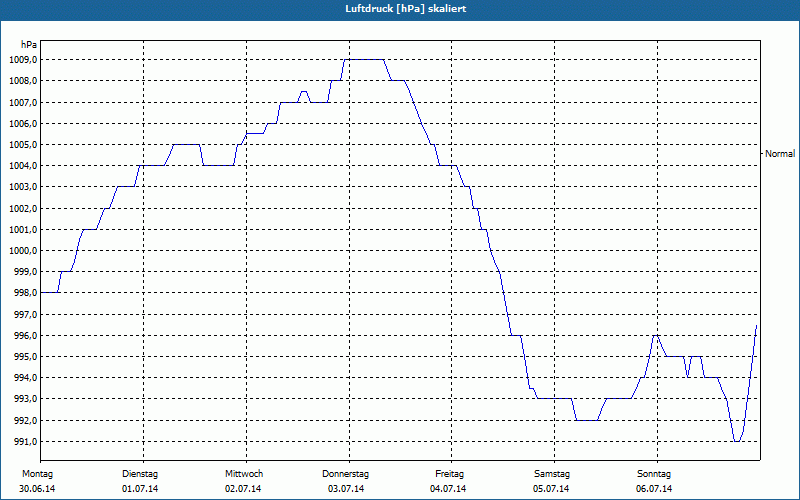Select the 'Dienstag' day label
This screenshot has height=500, width=800.
click(x=140, y=474)
